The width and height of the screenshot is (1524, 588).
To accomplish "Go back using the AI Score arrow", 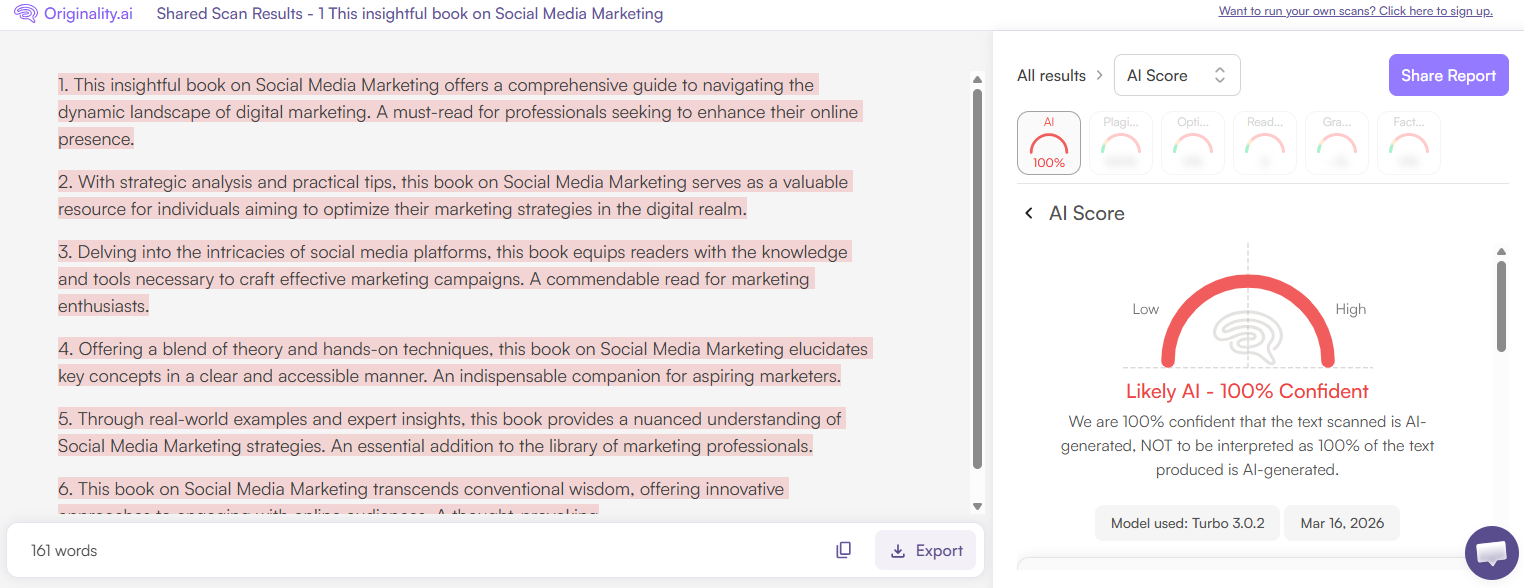I will 1028,213.
